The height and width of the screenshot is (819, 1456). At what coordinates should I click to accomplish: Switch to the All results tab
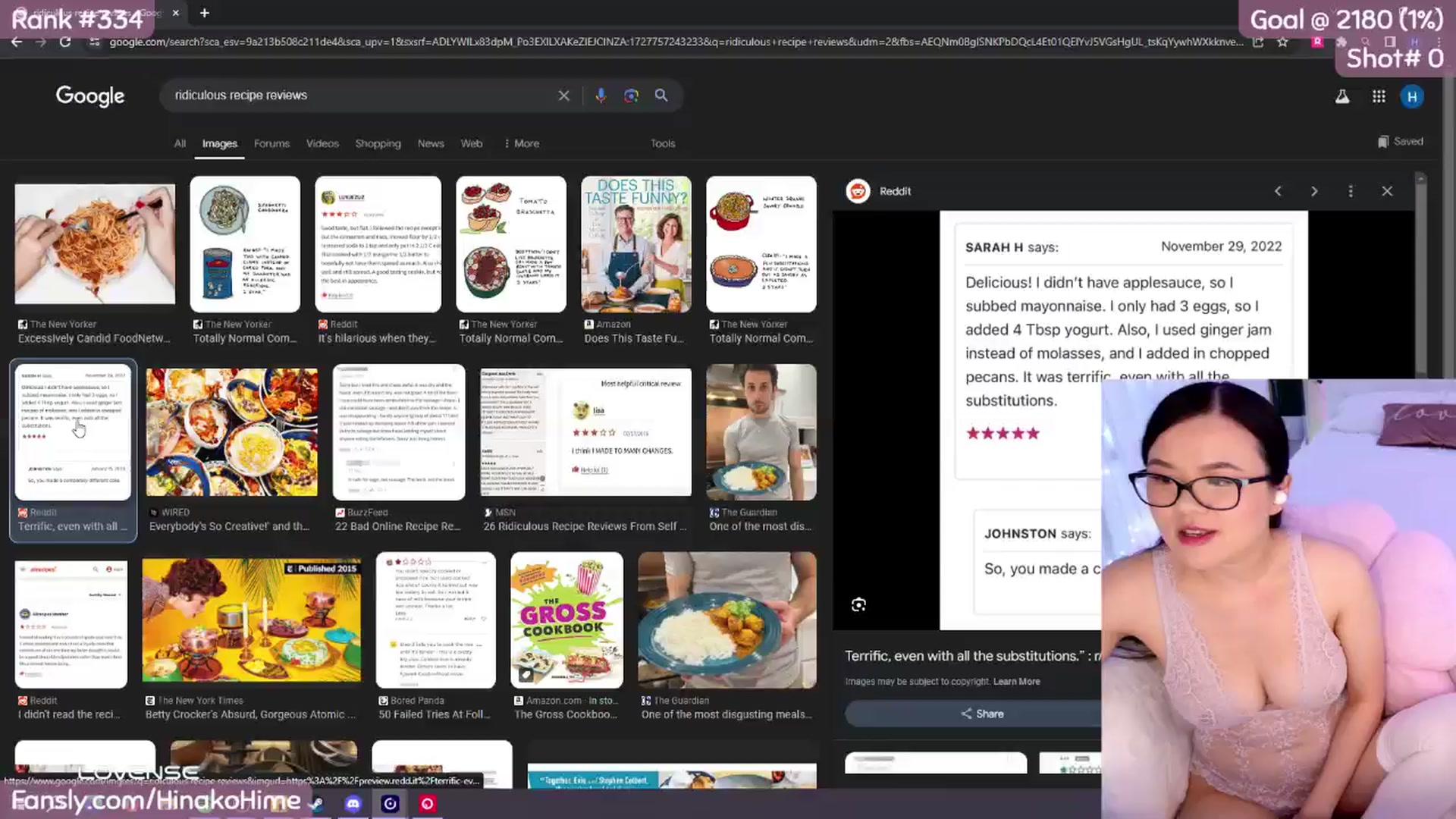(x=180, y=143)
